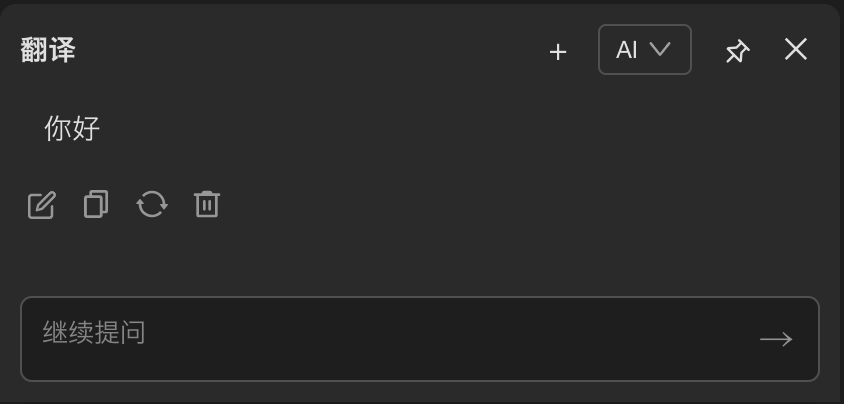
Task: Send the follow-up question arrow
Action: point(776,339)
